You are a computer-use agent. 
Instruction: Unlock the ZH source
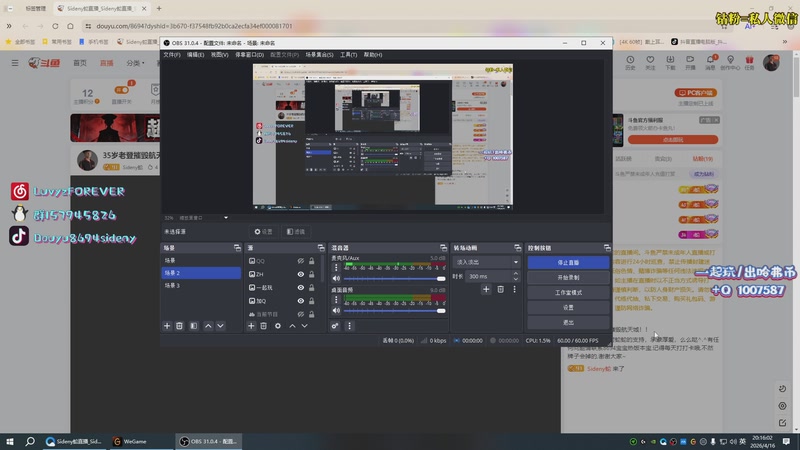point(312,274)
